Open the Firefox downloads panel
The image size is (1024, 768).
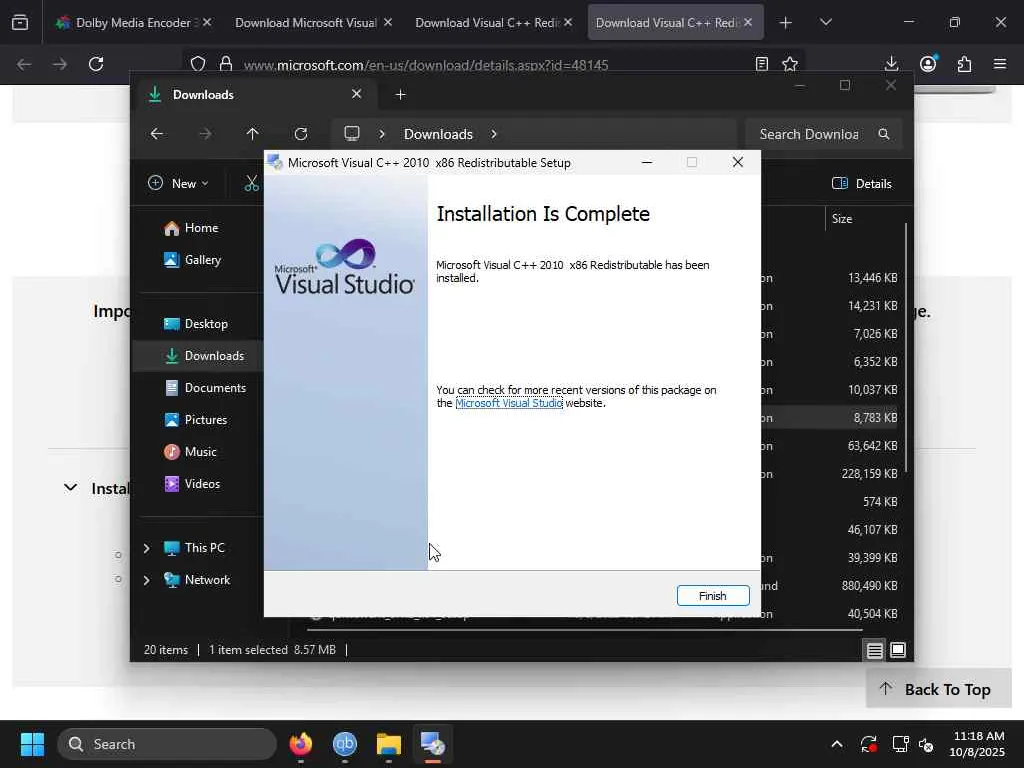[x=891, y=64]
